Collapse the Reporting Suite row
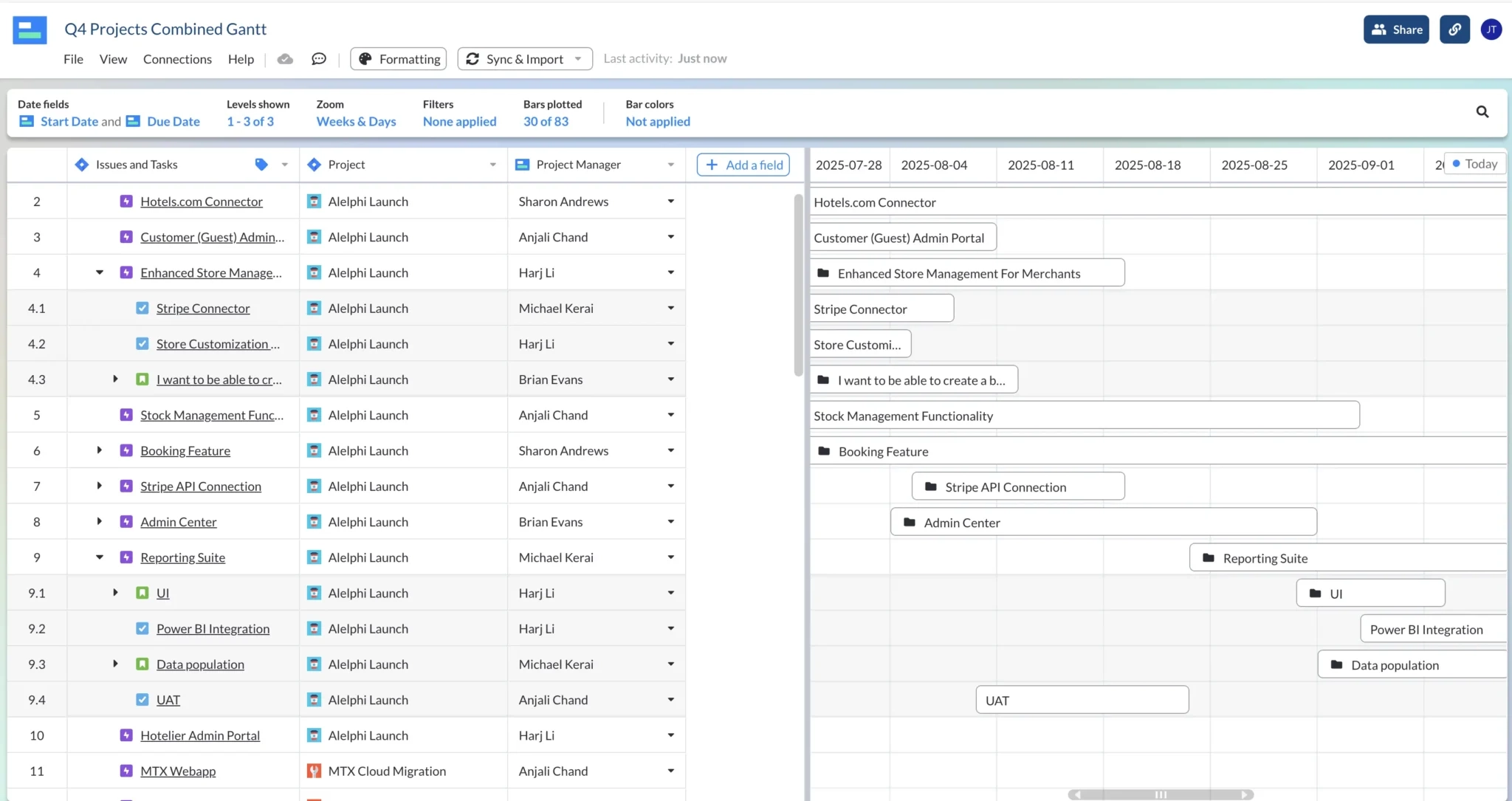This screenshot has width=1512, height=801. (x=99, y=557)
